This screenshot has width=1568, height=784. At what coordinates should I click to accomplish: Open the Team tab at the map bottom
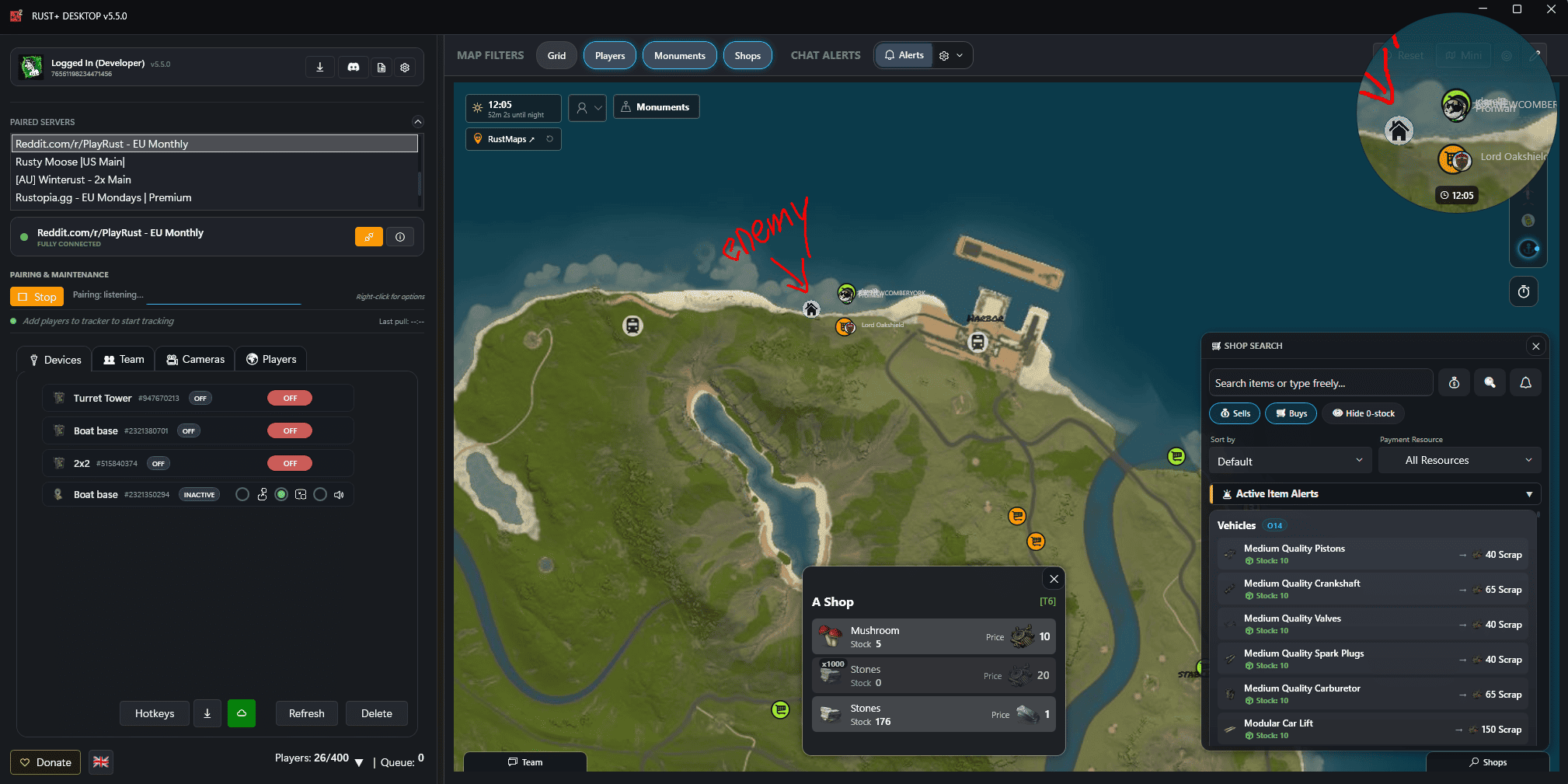[525, 762]
